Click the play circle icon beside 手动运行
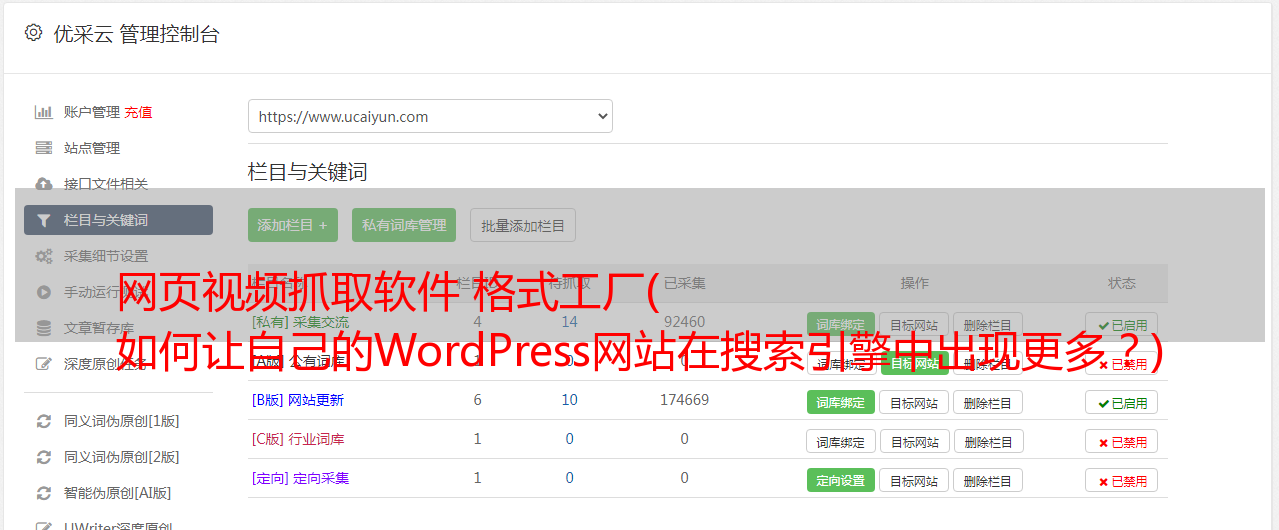1279x530 pixels. (x=44, y=292)
